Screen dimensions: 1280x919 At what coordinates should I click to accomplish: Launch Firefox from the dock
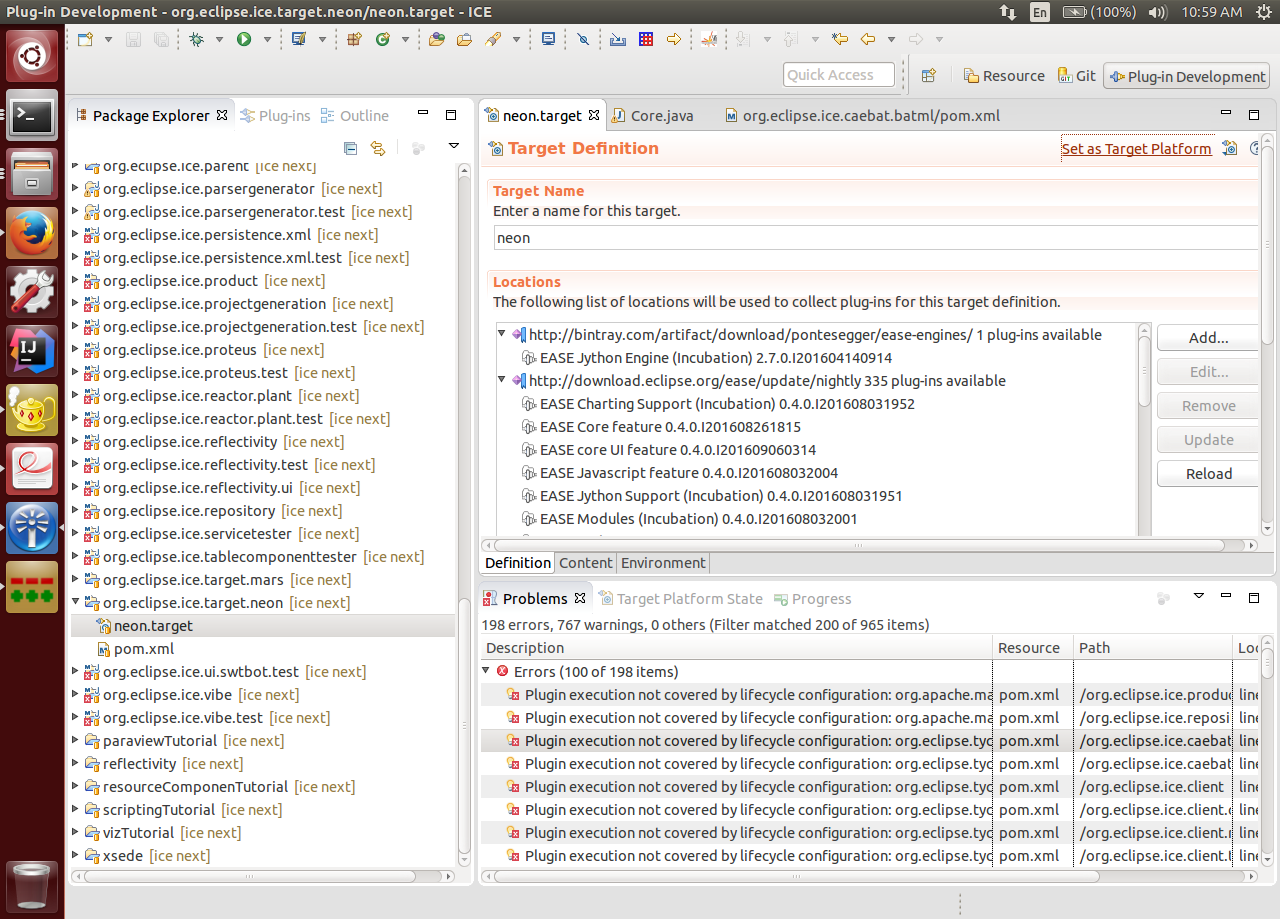[32, 233]
